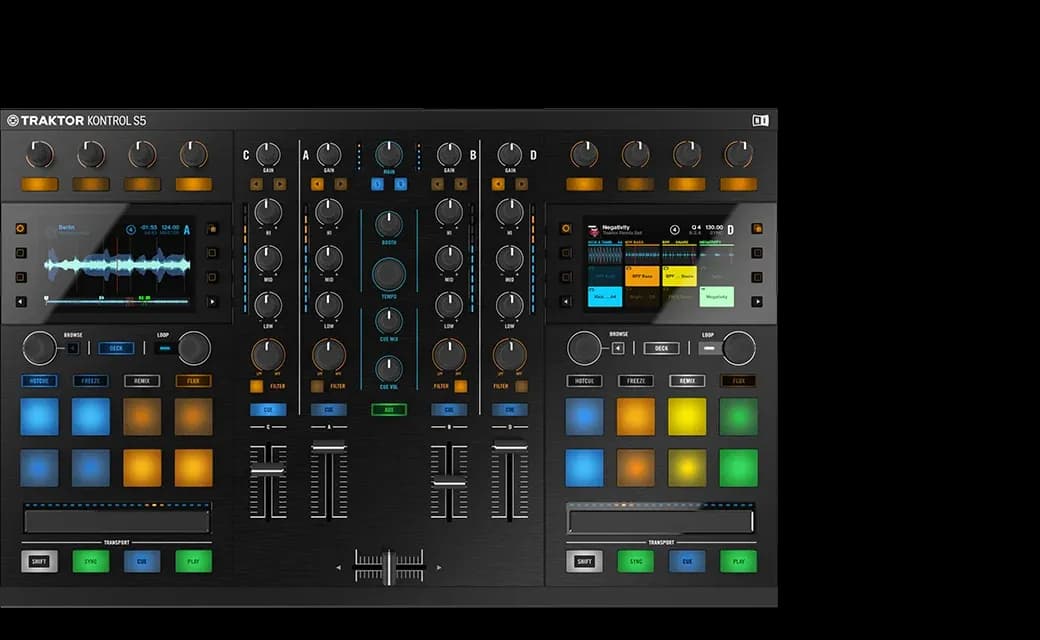Tap the left display's right-arrow side button
Image resolution: width=1040 pixels, height=640 pixels.
pyautogui.click(x=212, y=301)
